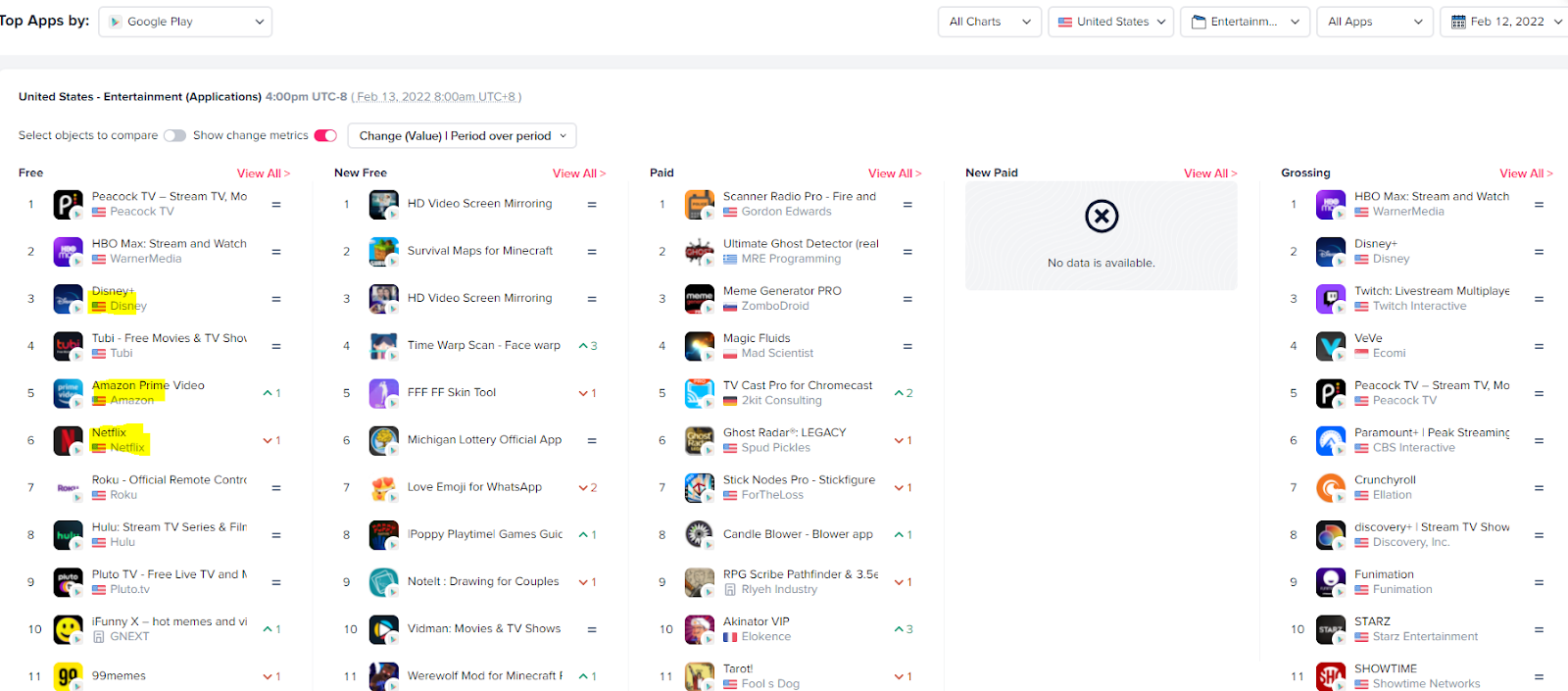Click the Love Emoji for WhatsApp icon
Screen dimensions: 1568x691
point(383,487)
